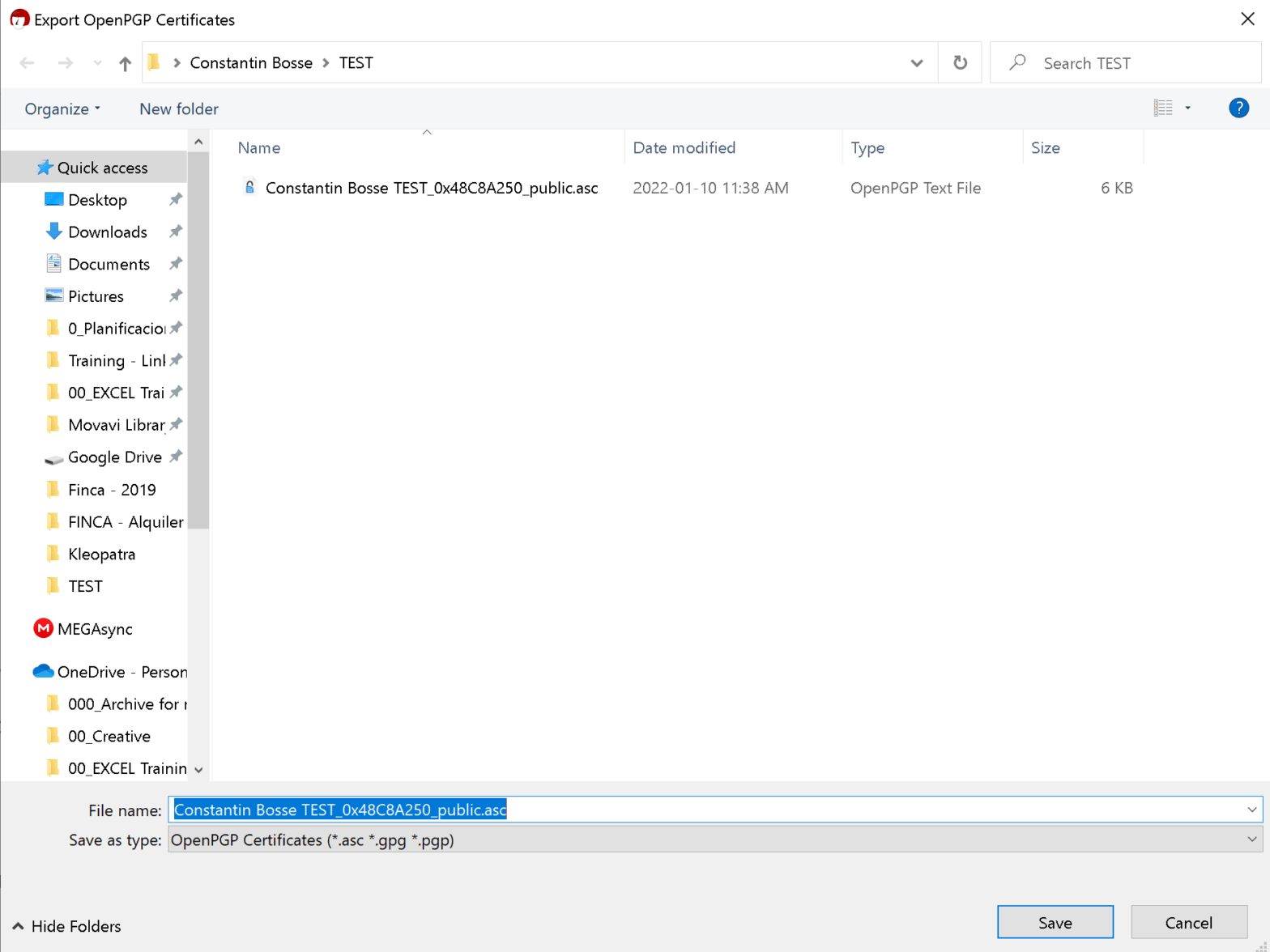The height and width of the screenshot is (952, 1270).
Task: Click the navigation pane scrollbar thumb
Action: coord(198,340)
